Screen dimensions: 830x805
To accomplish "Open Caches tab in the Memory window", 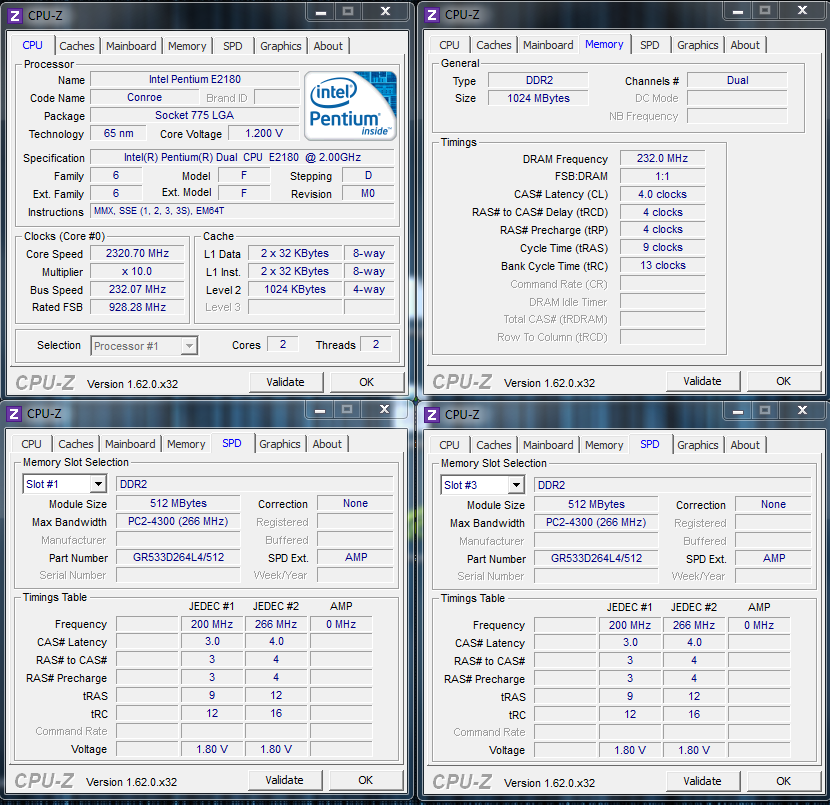I will (x=494, y=45).
